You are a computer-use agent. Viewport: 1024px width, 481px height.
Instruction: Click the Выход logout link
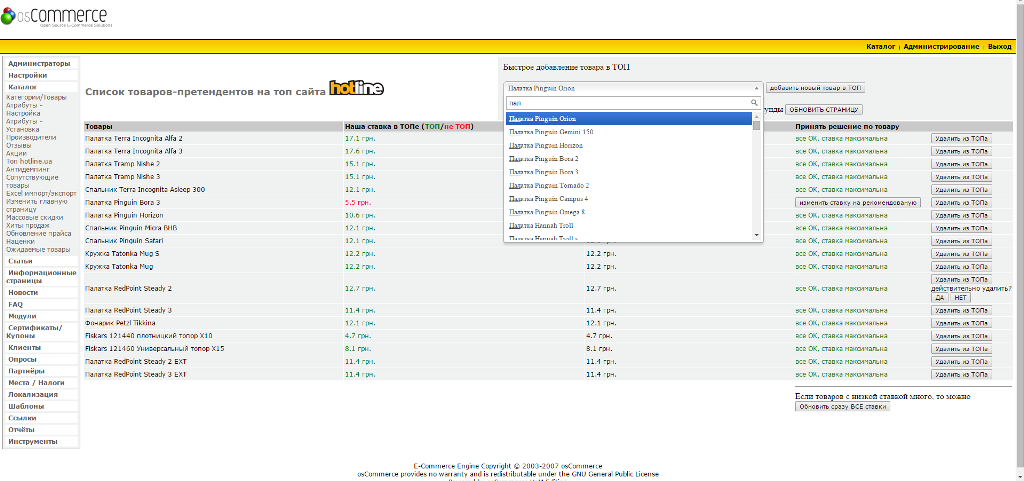click(999, 47)
